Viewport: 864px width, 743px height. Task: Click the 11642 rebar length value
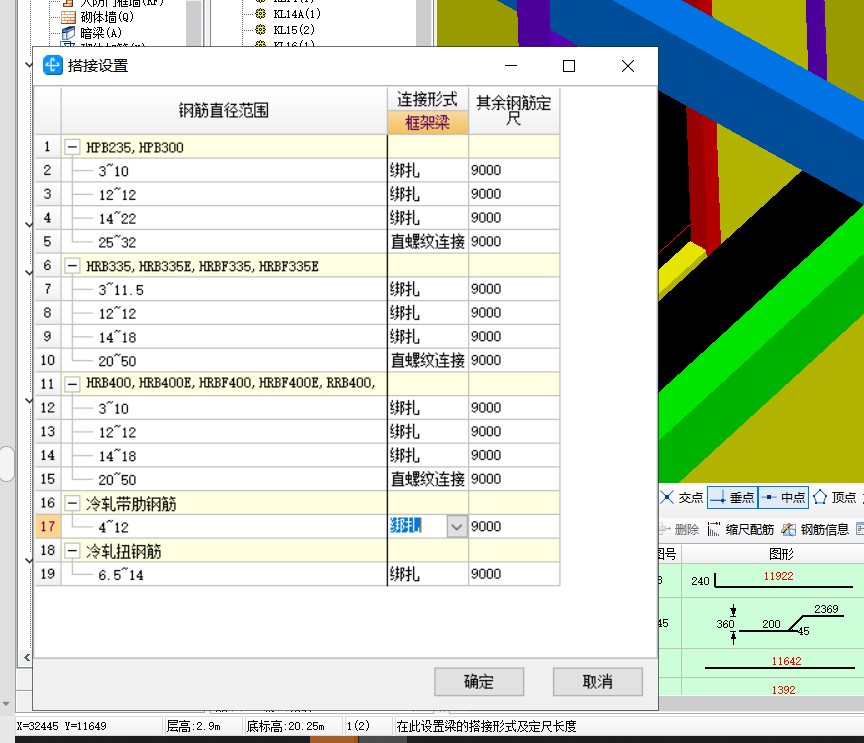(x=786, y=661)
